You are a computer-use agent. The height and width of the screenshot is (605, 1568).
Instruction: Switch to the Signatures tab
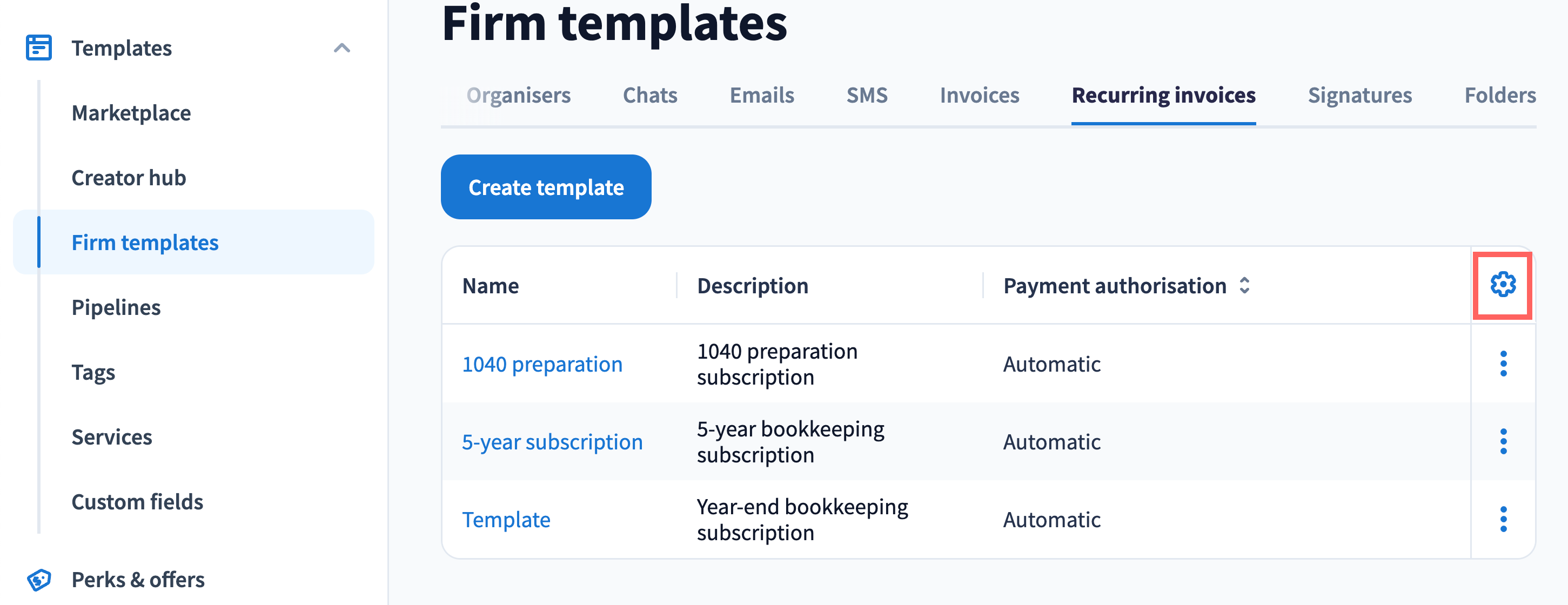[1359, 95]
